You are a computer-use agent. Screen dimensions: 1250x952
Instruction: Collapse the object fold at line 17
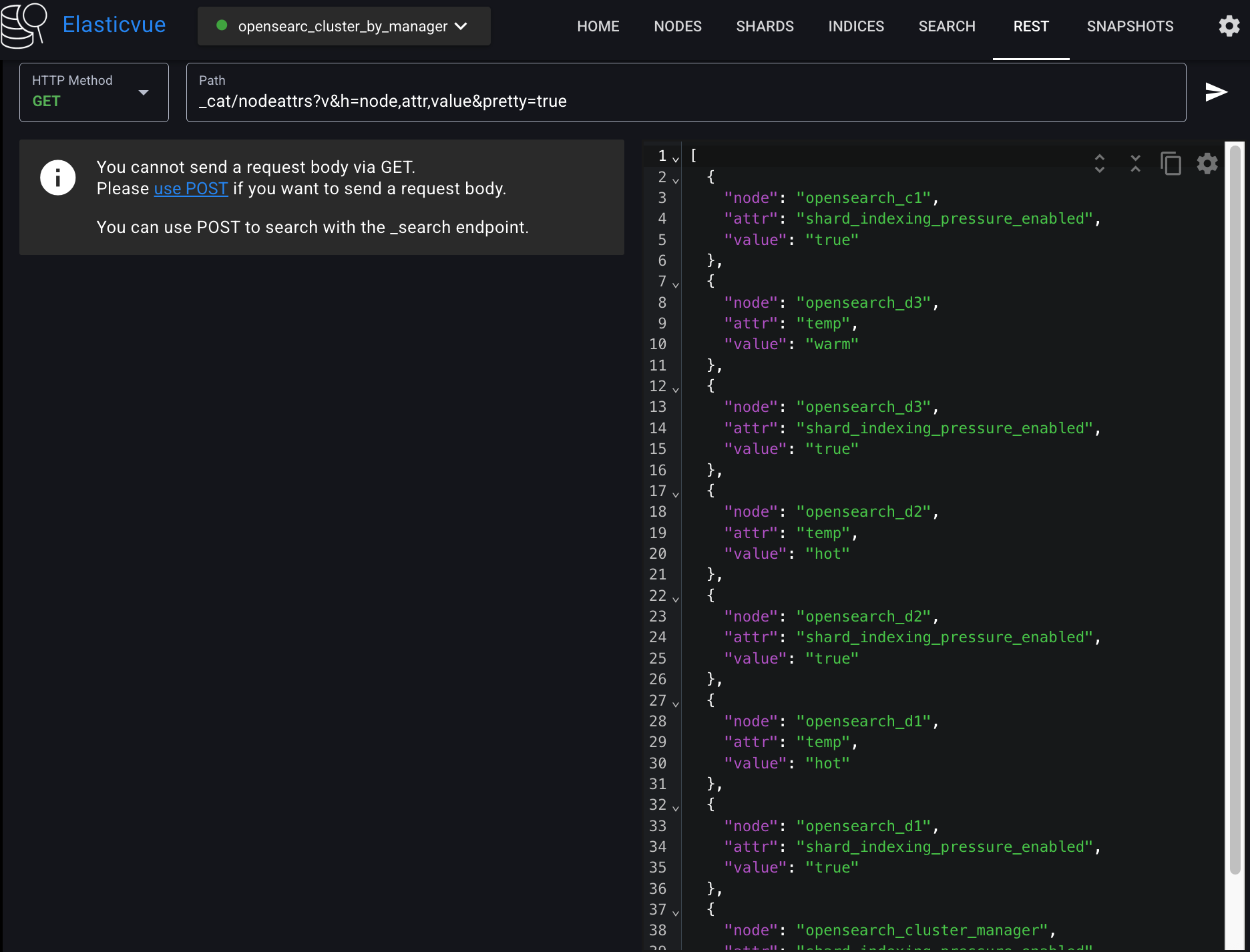click(676, 494)
